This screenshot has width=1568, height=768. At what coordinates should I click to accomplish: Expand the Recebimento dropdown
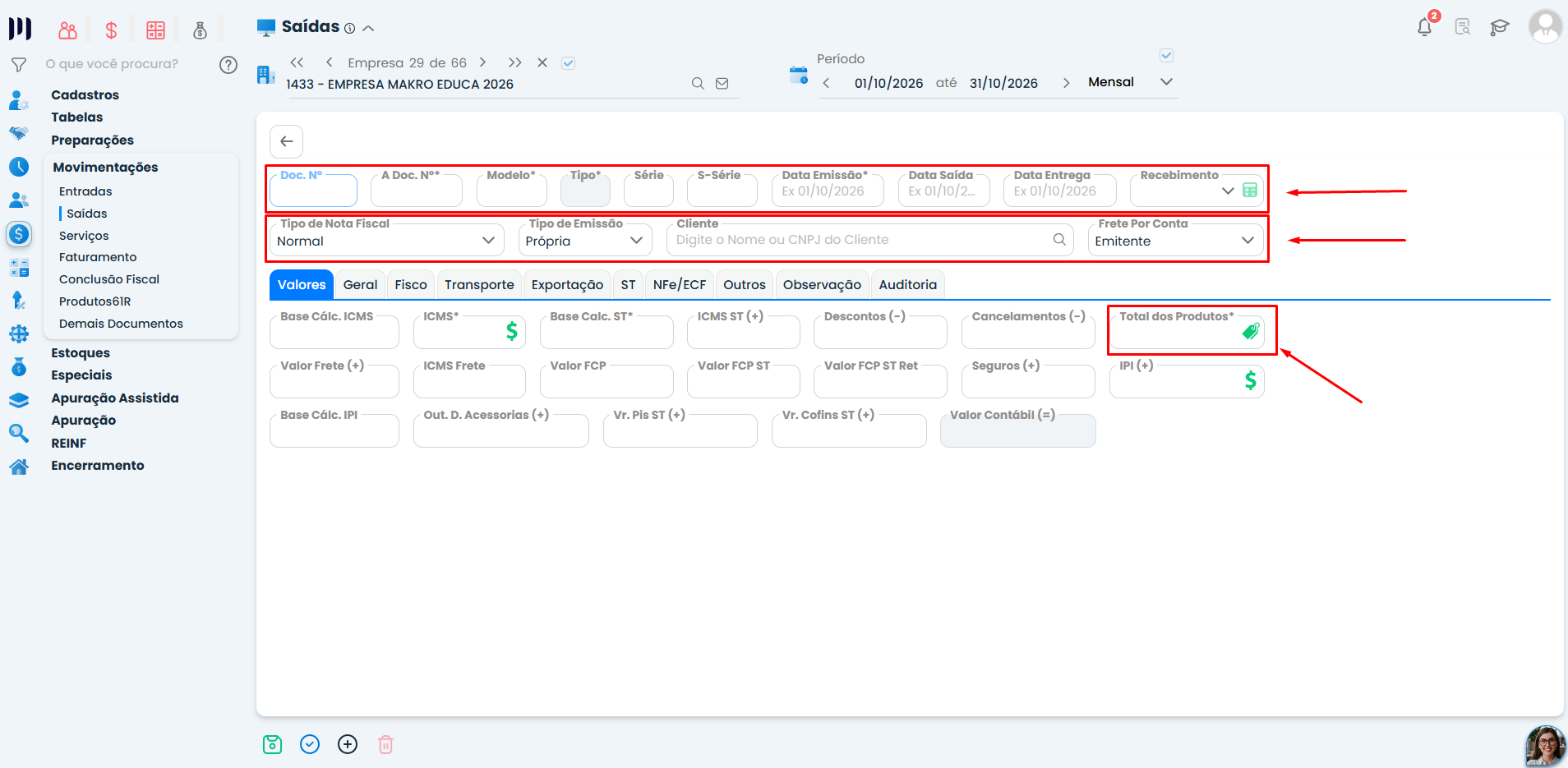point(1228,191)
